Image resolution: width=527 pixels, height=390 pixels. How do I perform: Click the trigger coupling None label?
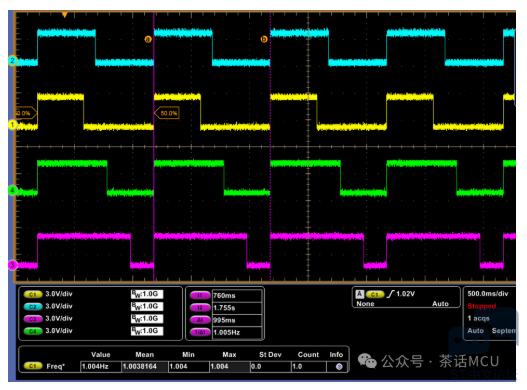(365, 304)
